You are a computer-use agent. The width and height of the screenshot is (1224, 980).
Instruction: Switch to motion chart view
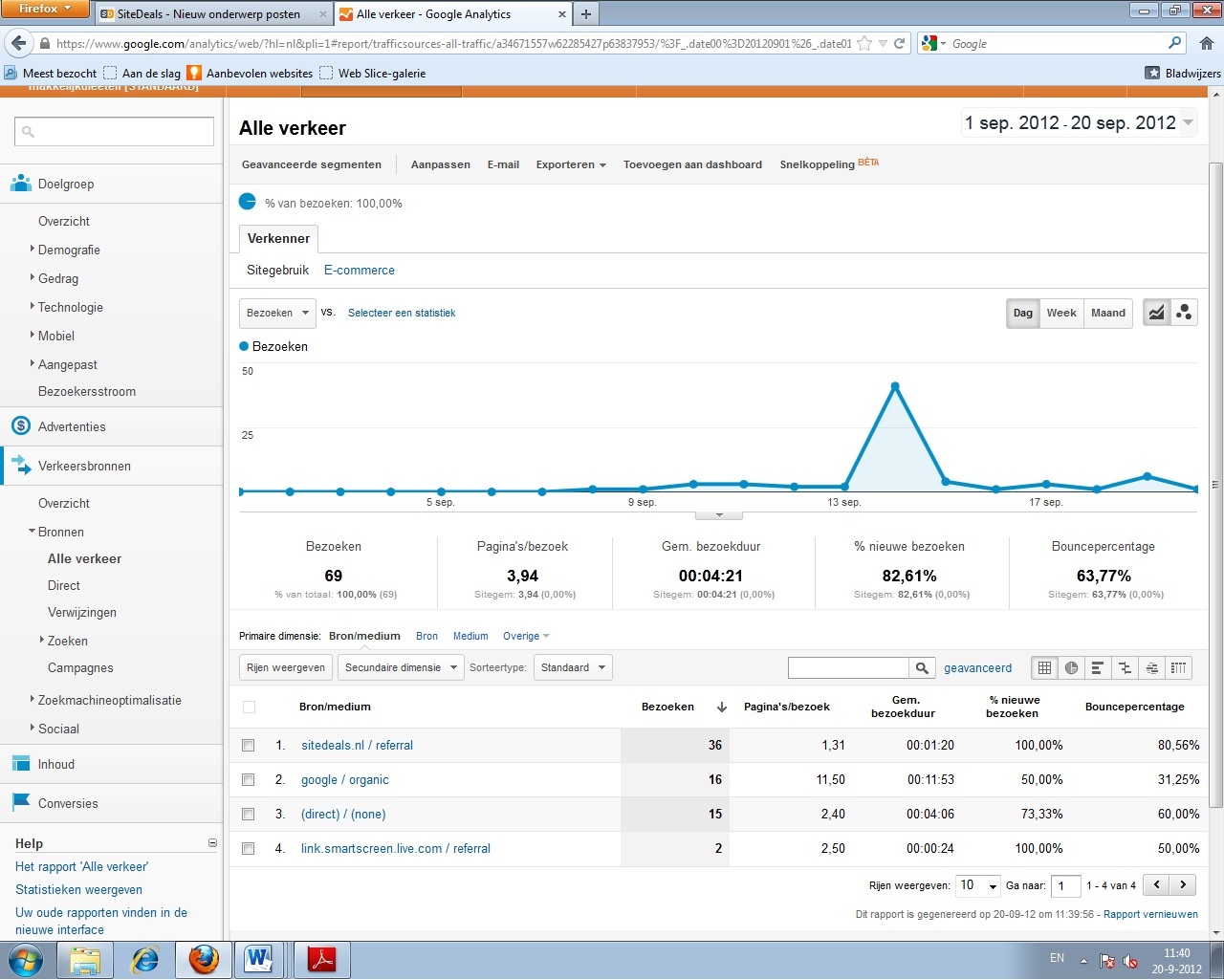click(x=1184, y=313)
